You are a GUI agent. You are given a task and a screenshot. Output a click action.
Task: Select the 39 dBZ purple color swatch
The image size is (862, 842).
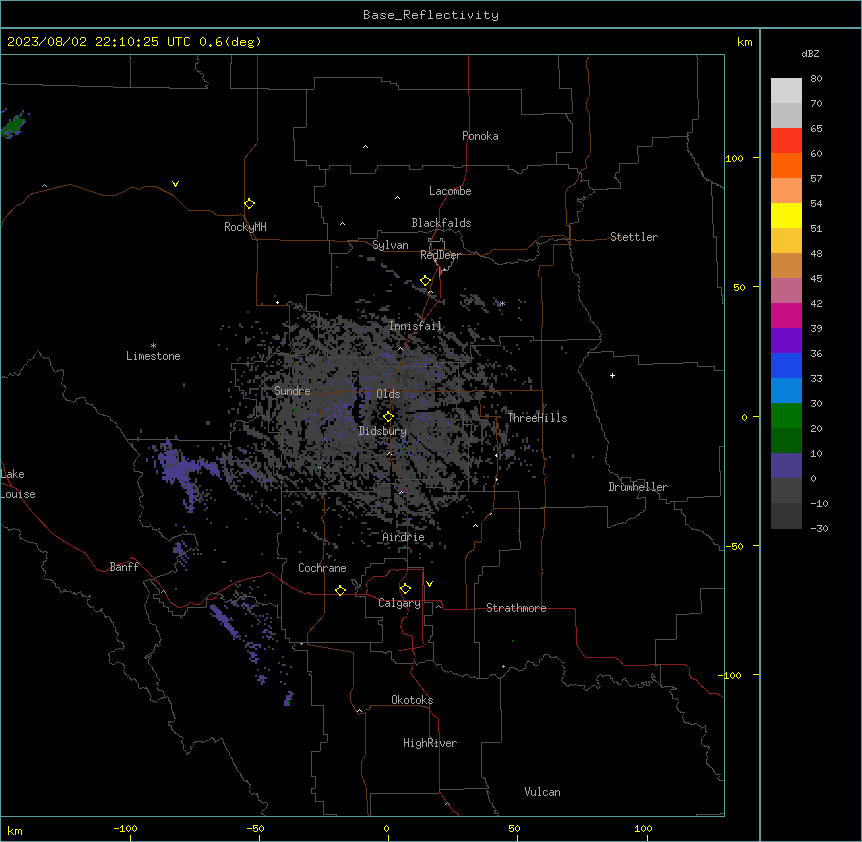coord(786,340)
